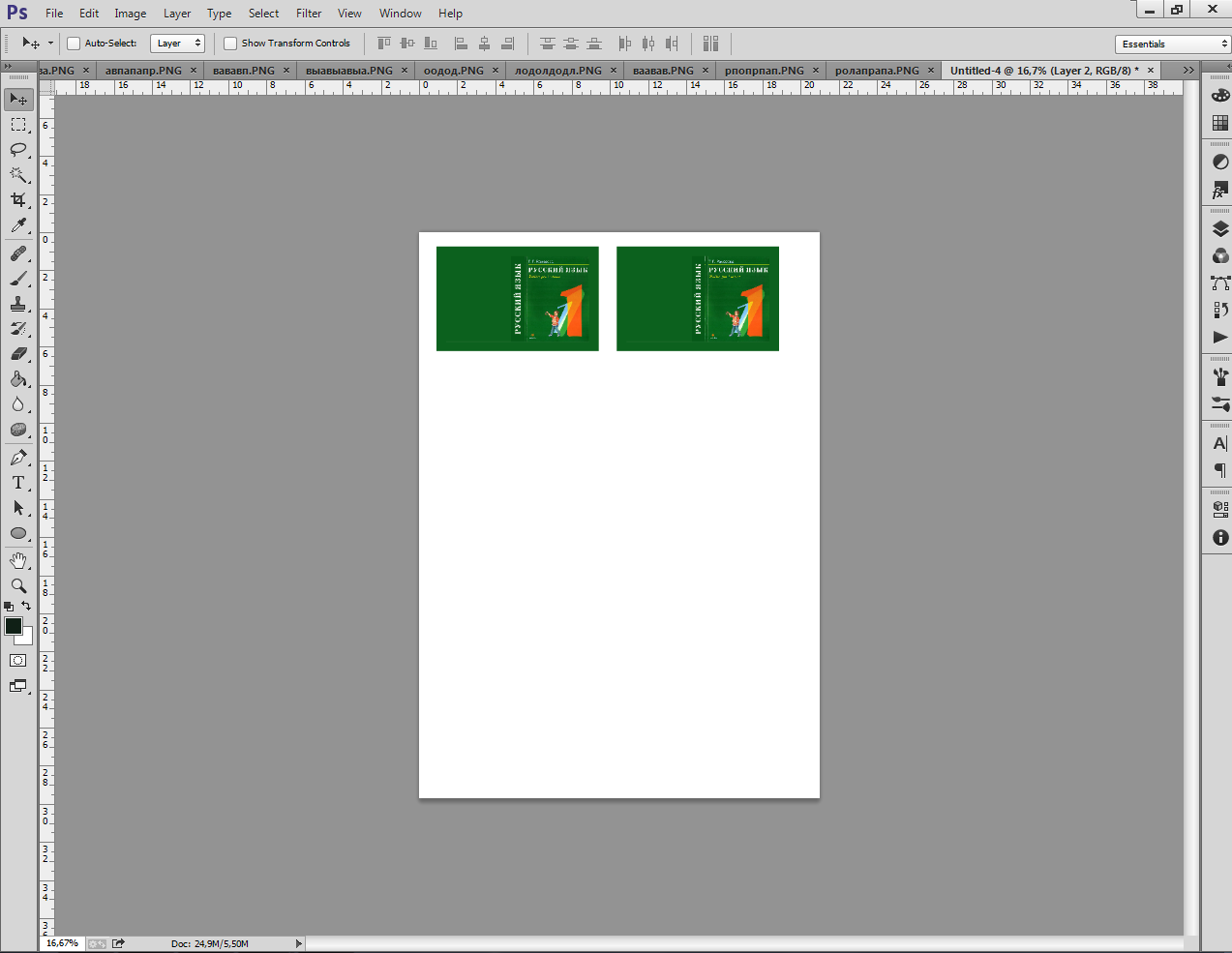1232x953 pixels.
Task: Expand the hidden document tabs list
Action: (x=1188, y=70)
